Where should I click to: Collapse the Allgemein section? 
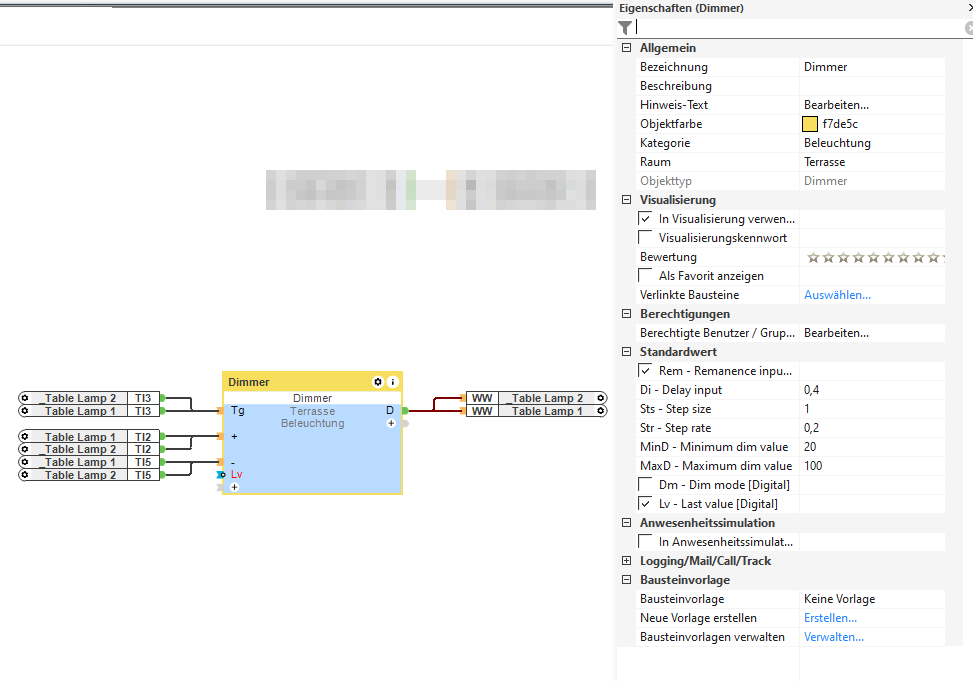pos(627,48)
